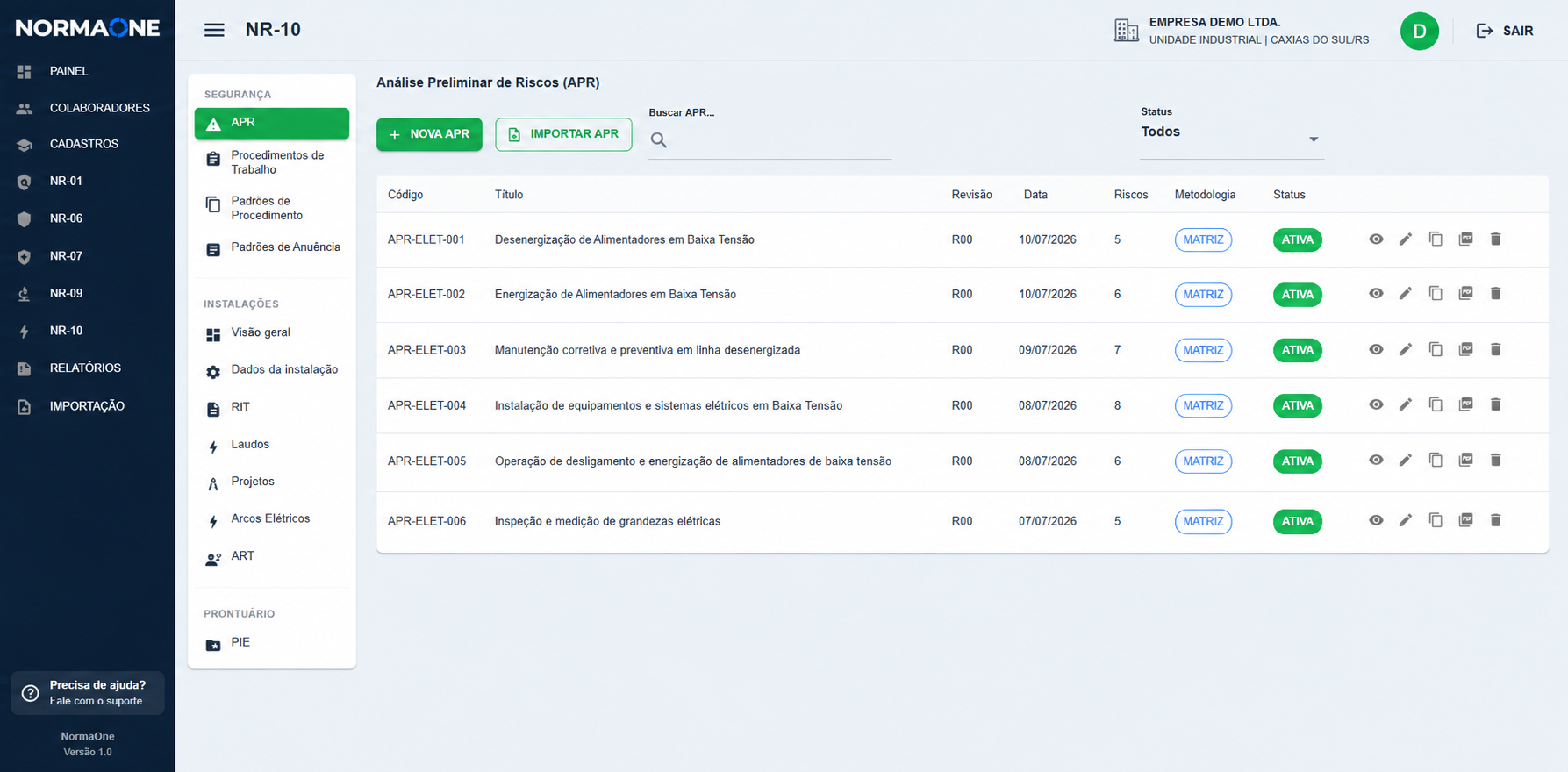The width and height of the screenshot is (1568, 772).
Task: Click the MATRIZ chip for APR-ELET-002
Action: click(x=1203, y=295)
